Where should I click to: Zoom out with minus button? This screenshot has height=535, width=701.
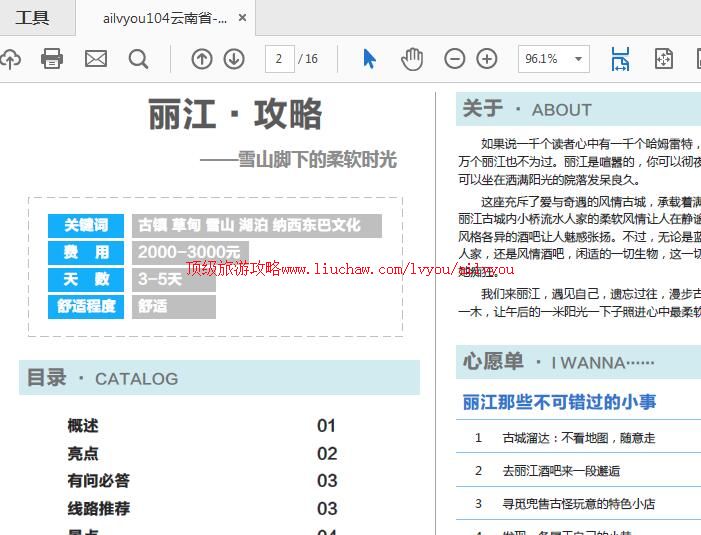click(x=455, y=59)
